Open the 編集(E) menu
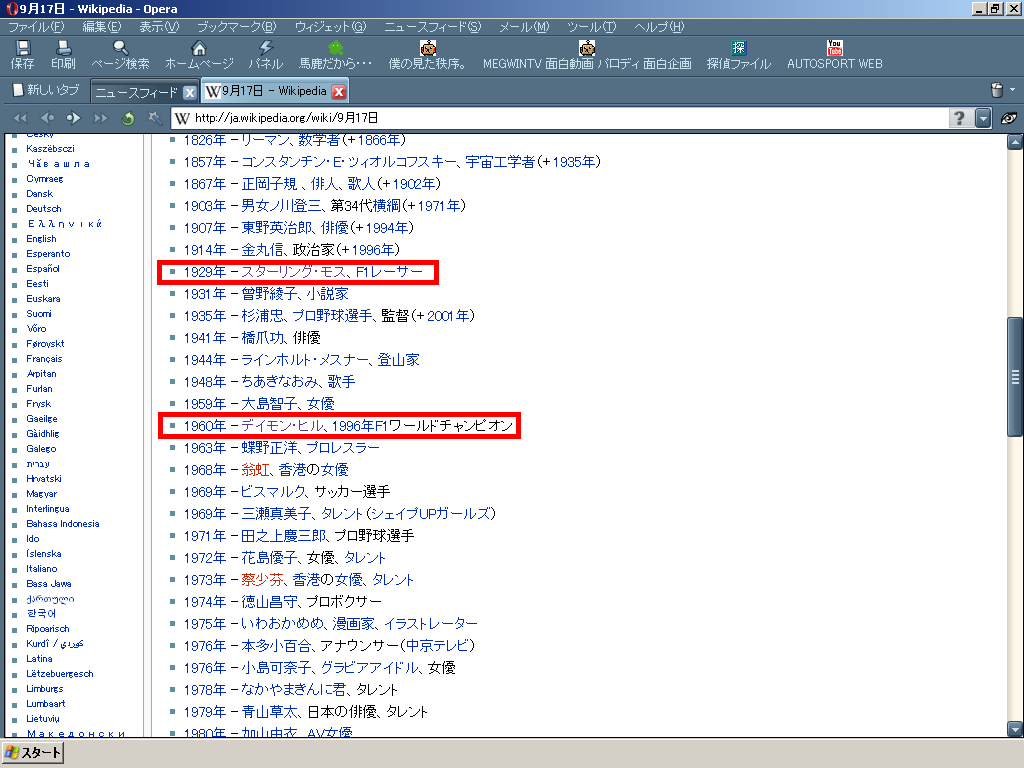1024x768 pixels. 101,27
